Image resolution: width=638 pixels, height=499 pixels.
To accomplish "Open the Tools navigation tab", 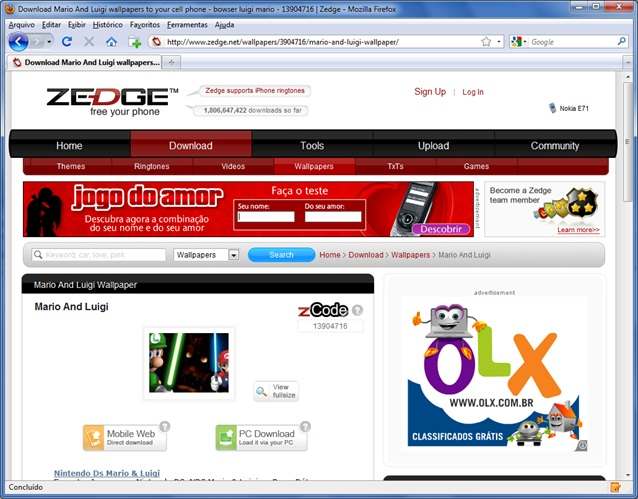I will (x=312, y=146).
